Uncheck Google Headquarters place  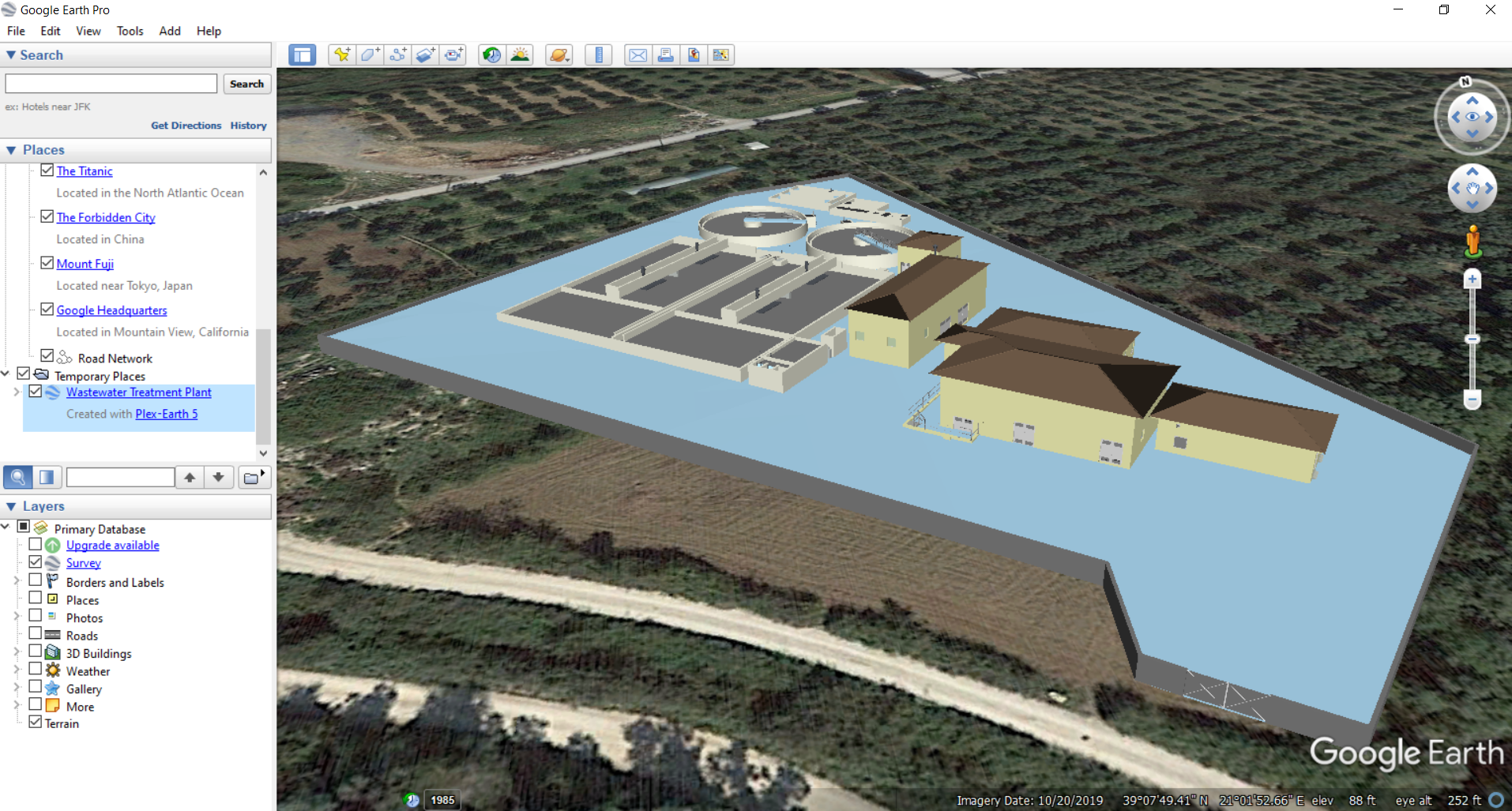coord(47,310)
